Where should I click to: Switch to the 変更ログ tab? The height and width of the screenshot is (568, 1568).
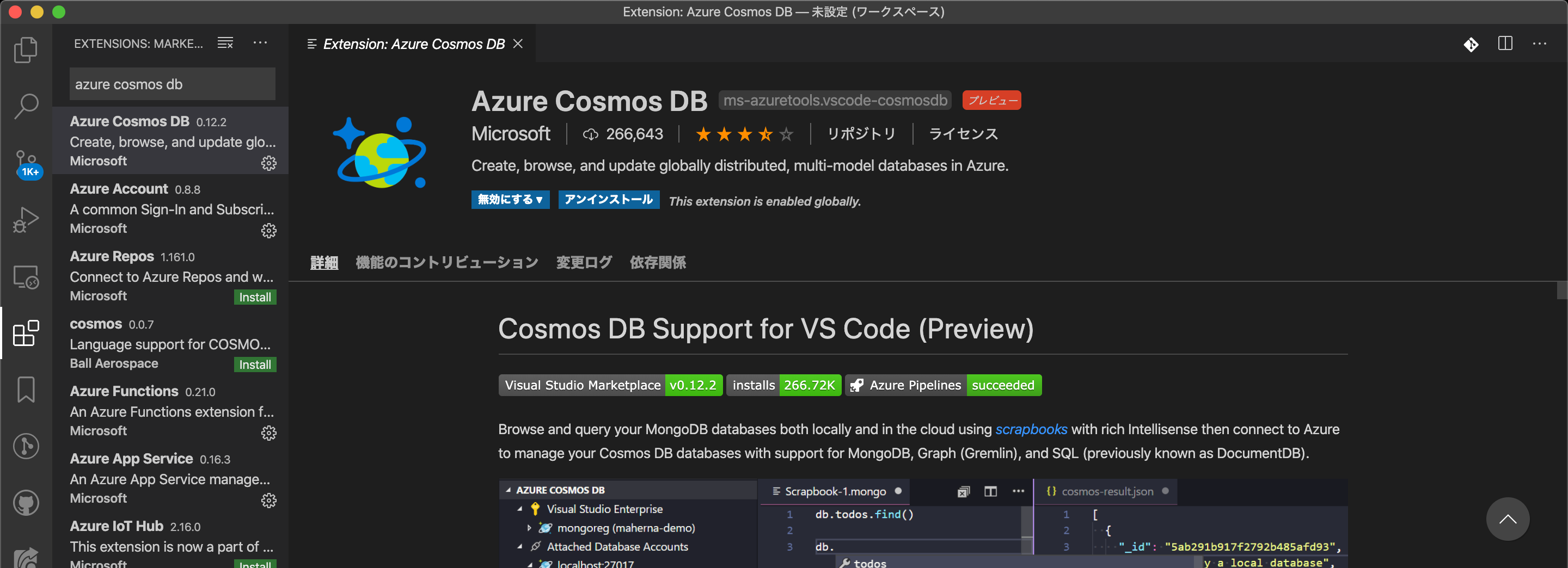[584, 263]
